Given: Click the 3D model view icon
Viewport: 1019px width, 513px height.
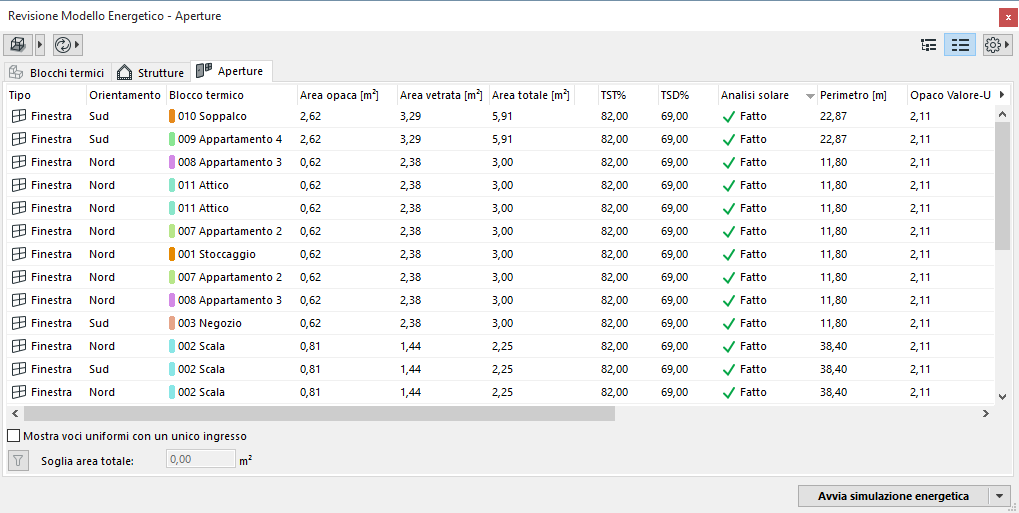Looking at the screenshot, I should 18,45.
